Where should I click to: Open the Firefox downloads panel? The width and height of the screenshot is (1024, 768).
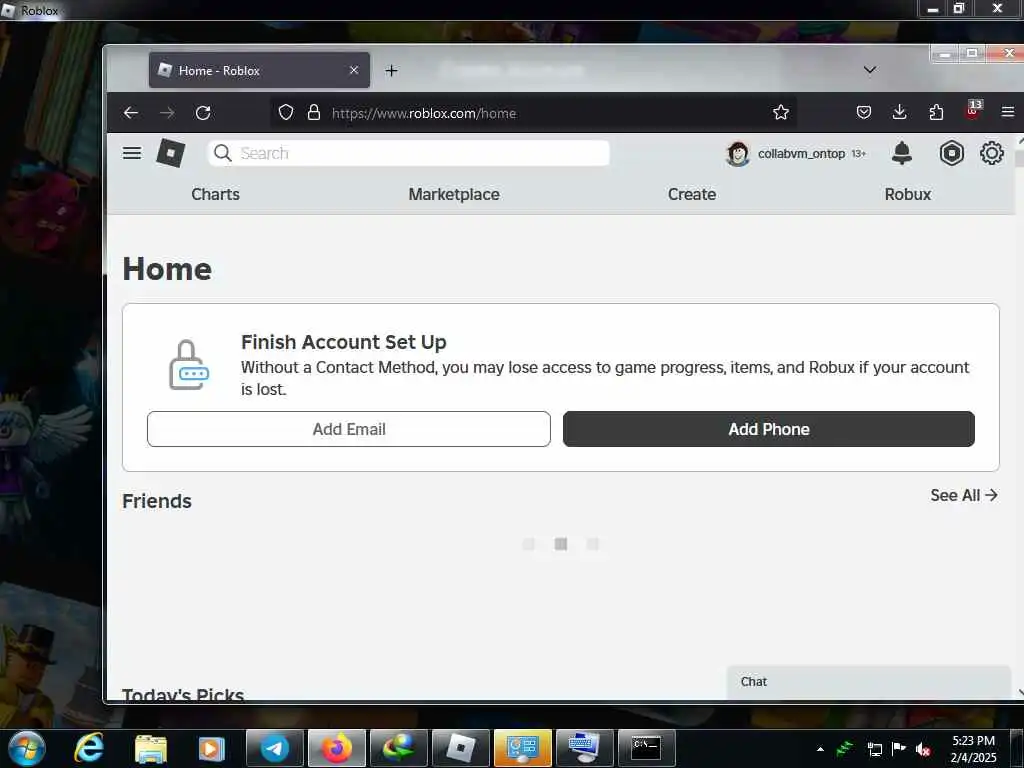(x=899, y=112)
